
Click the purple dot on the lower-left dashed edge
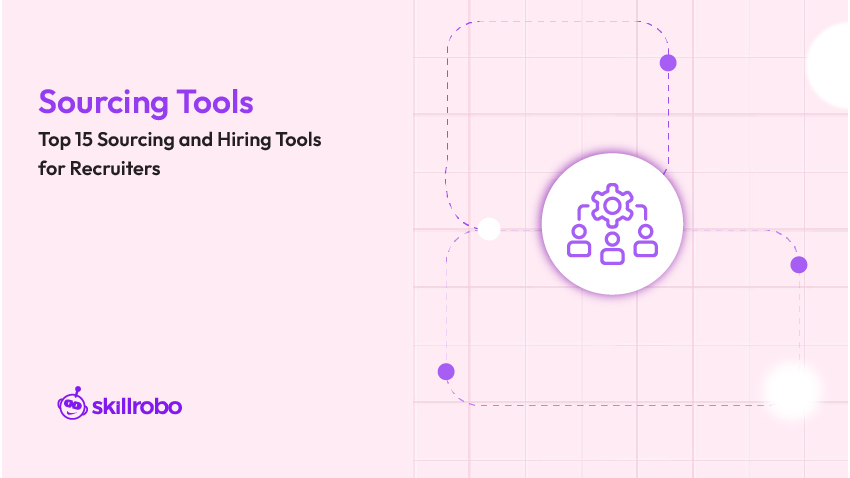[x=446, y=372]
